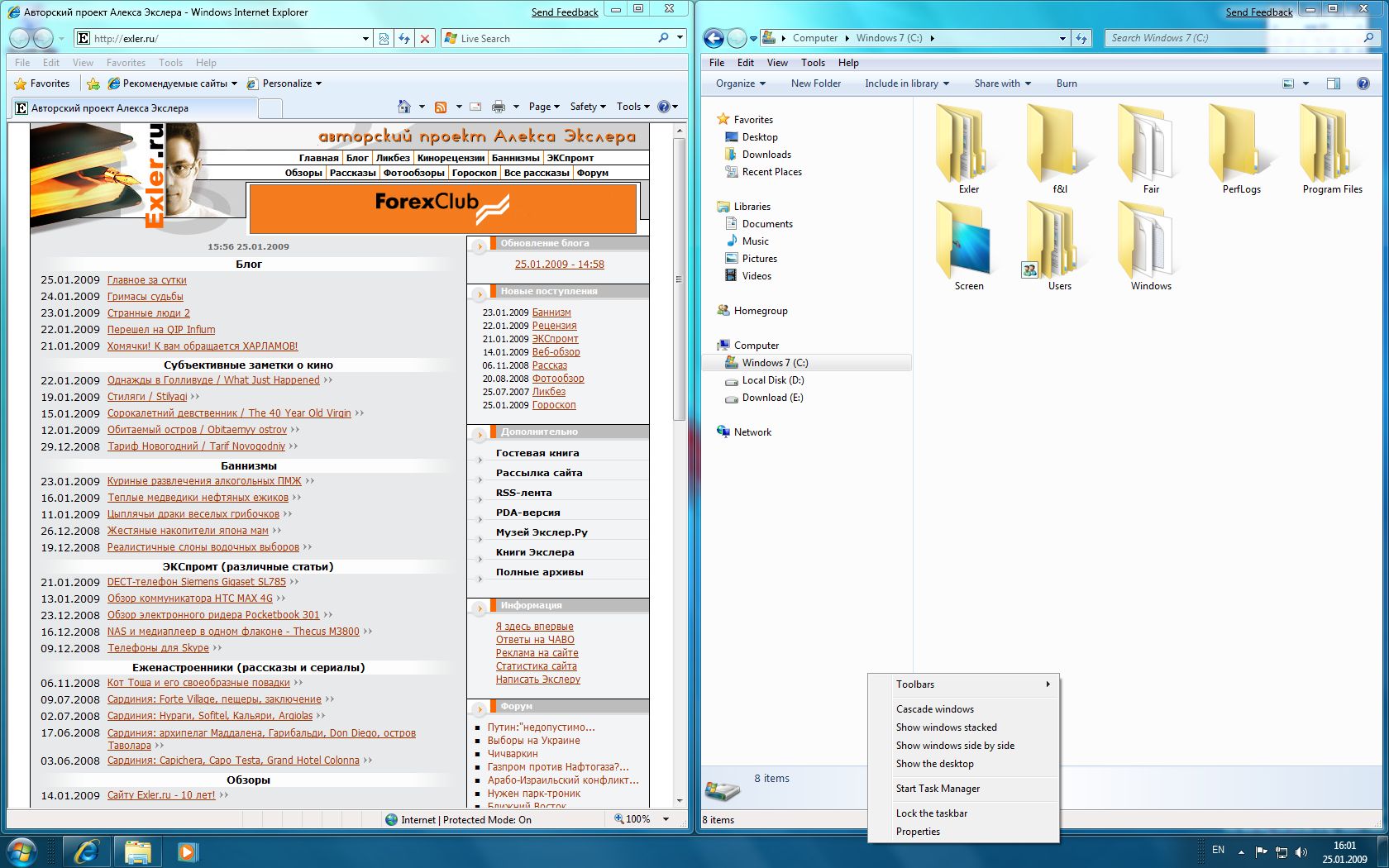Select Start Task Manager in context menu
Viewport: 1389px width, 868px height.
tap(938, 789)
